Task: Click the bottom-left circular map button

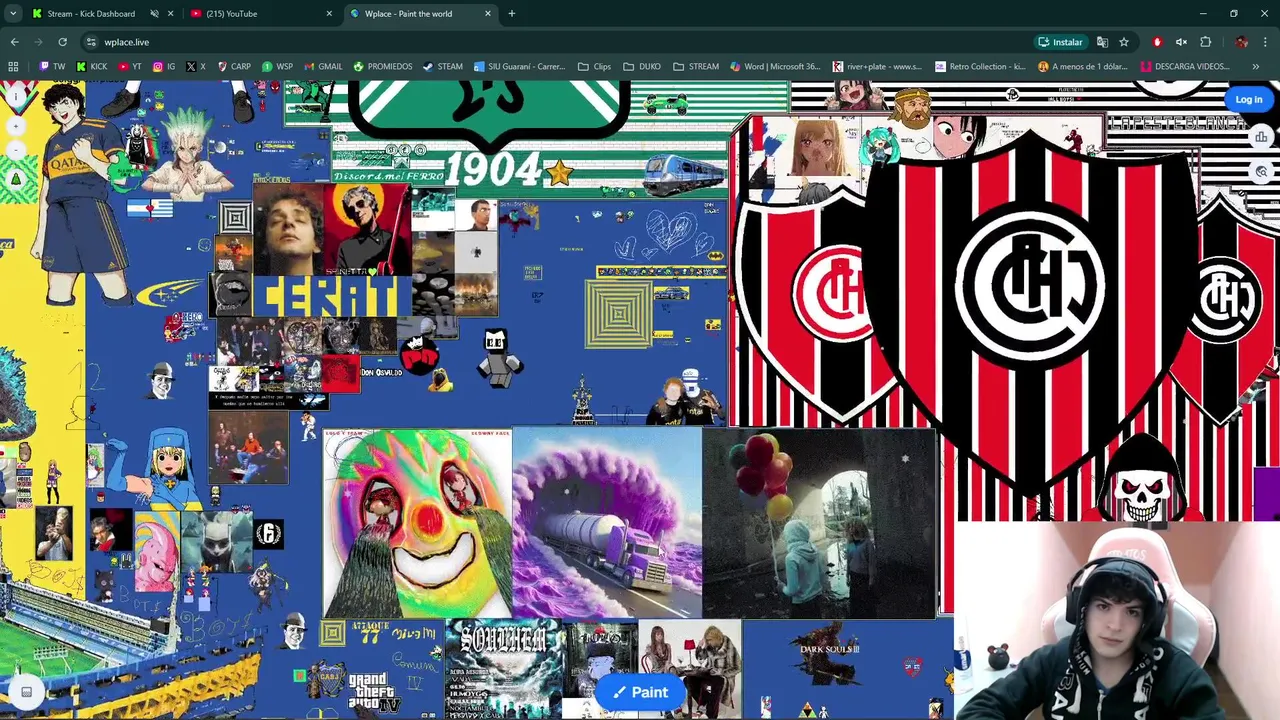Action: (x=26, y=692)
